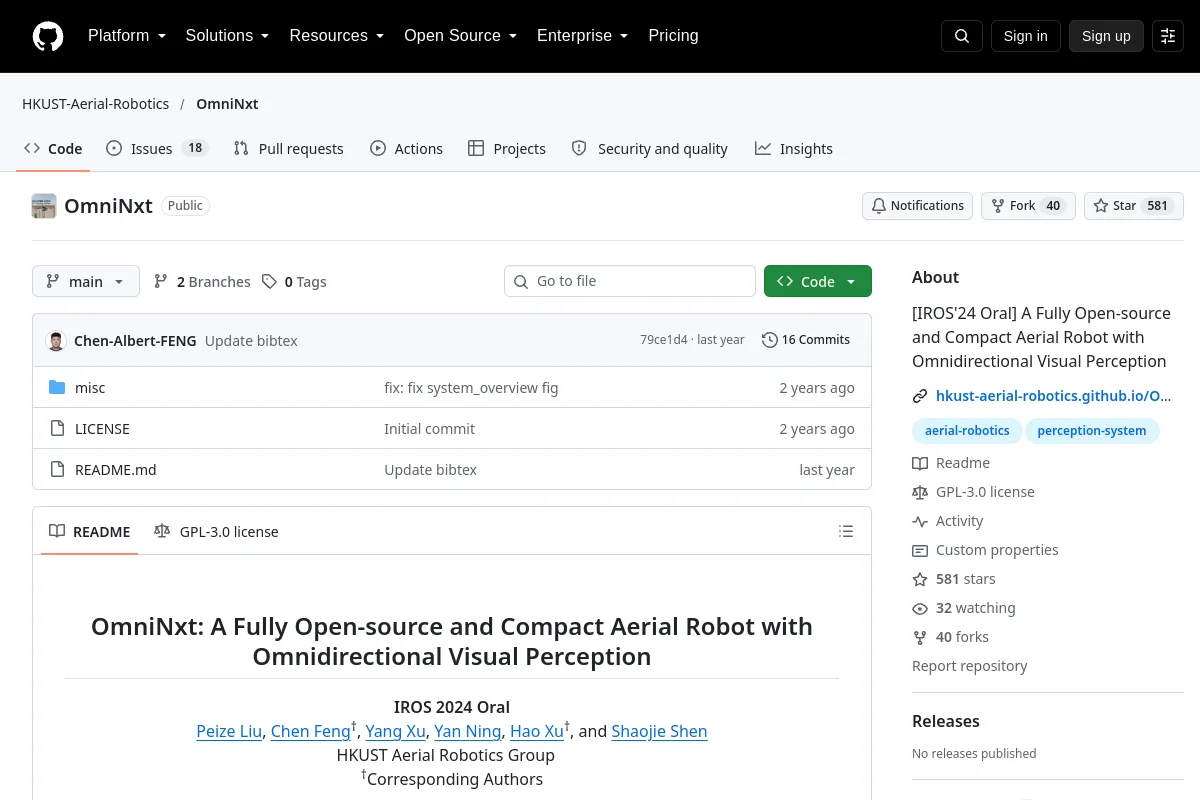The height and width of the screenshot is (800, 1200).
Task: Click the Chen-Albert-FENG username link
Action: 135,341
